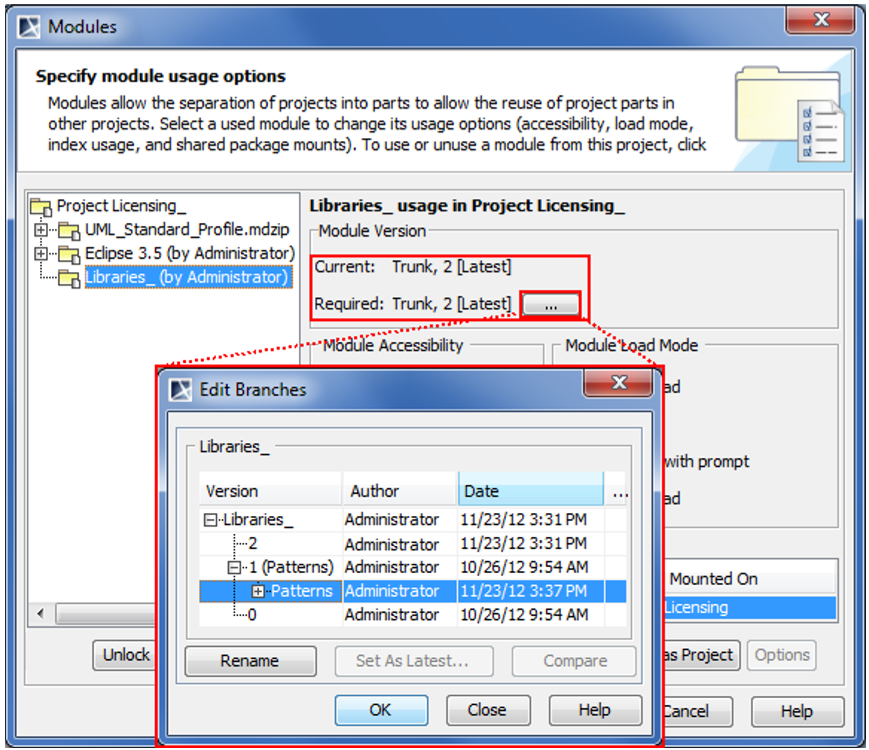Confirm with OK in Edit Branches
This screenshot has height=750, width=869.
click(381, 710)
